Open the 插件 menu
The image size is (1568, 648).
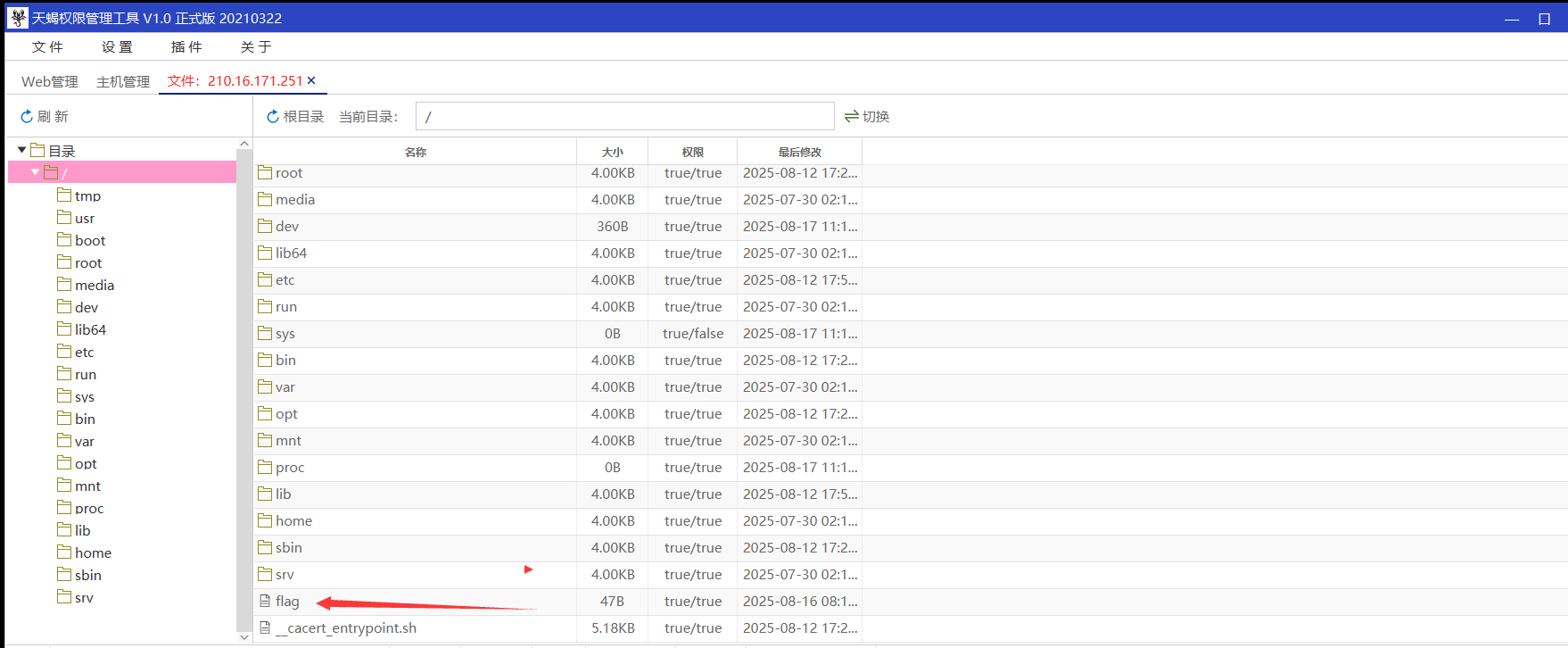(x=186, y=46)
